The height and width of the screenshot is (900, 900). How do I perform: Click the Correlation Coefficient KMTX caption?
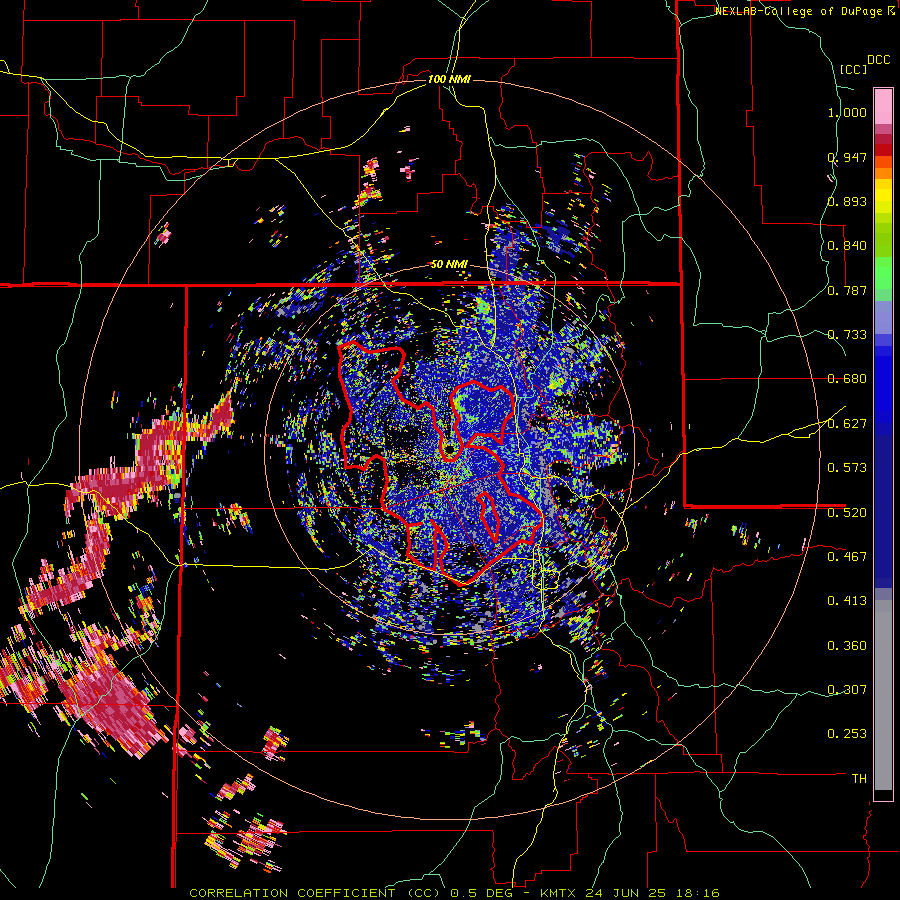[x=454, y=893]
